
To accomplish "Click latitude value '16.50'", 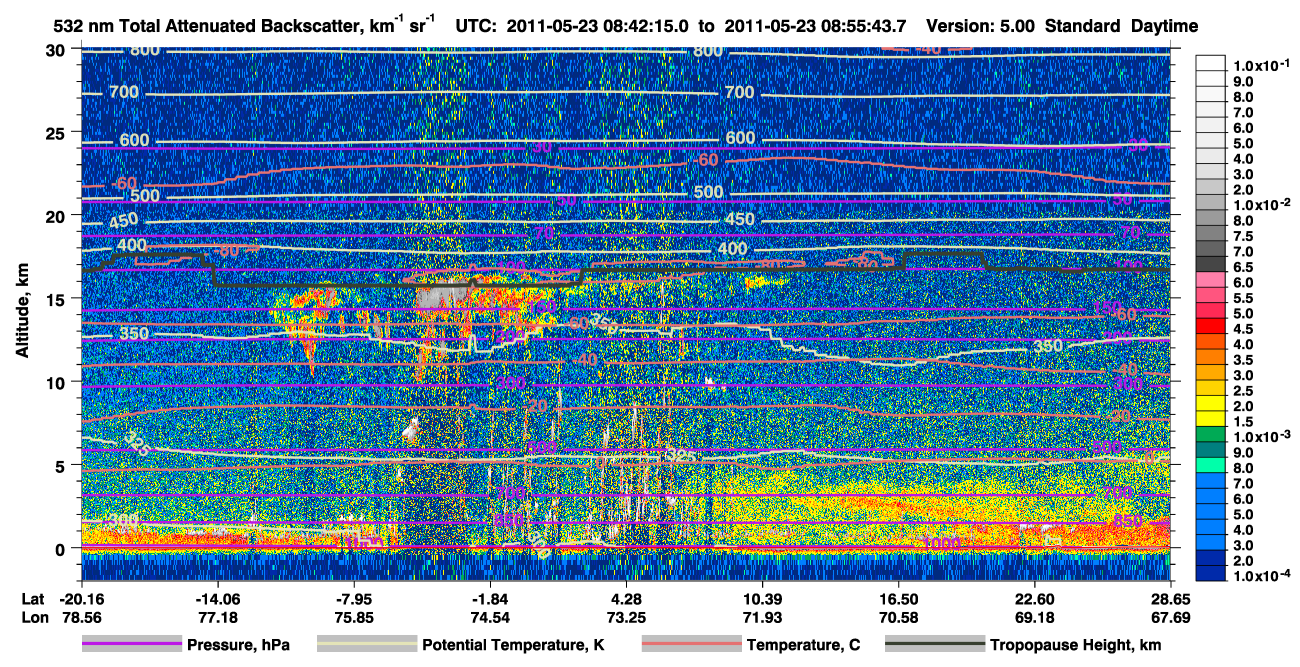I will [x=898, y=598].
